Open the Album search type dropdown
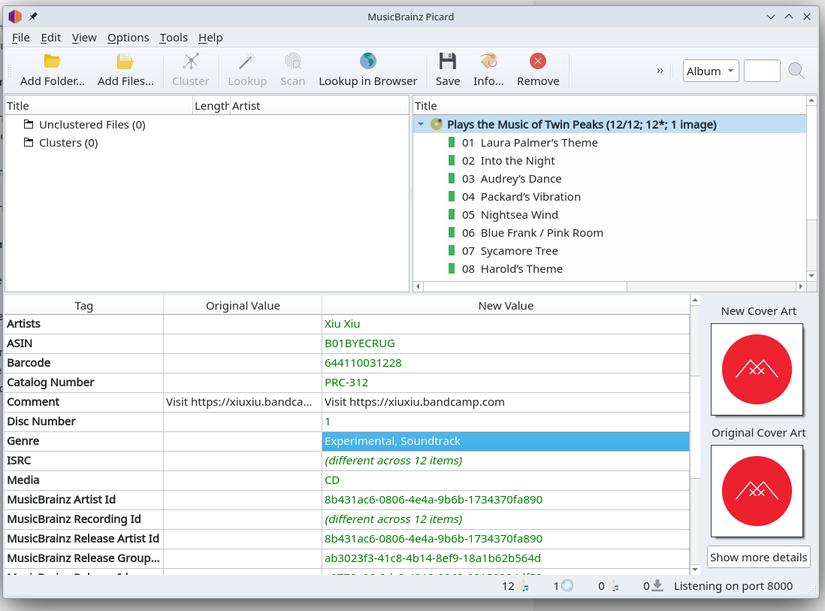 [711, 71]
